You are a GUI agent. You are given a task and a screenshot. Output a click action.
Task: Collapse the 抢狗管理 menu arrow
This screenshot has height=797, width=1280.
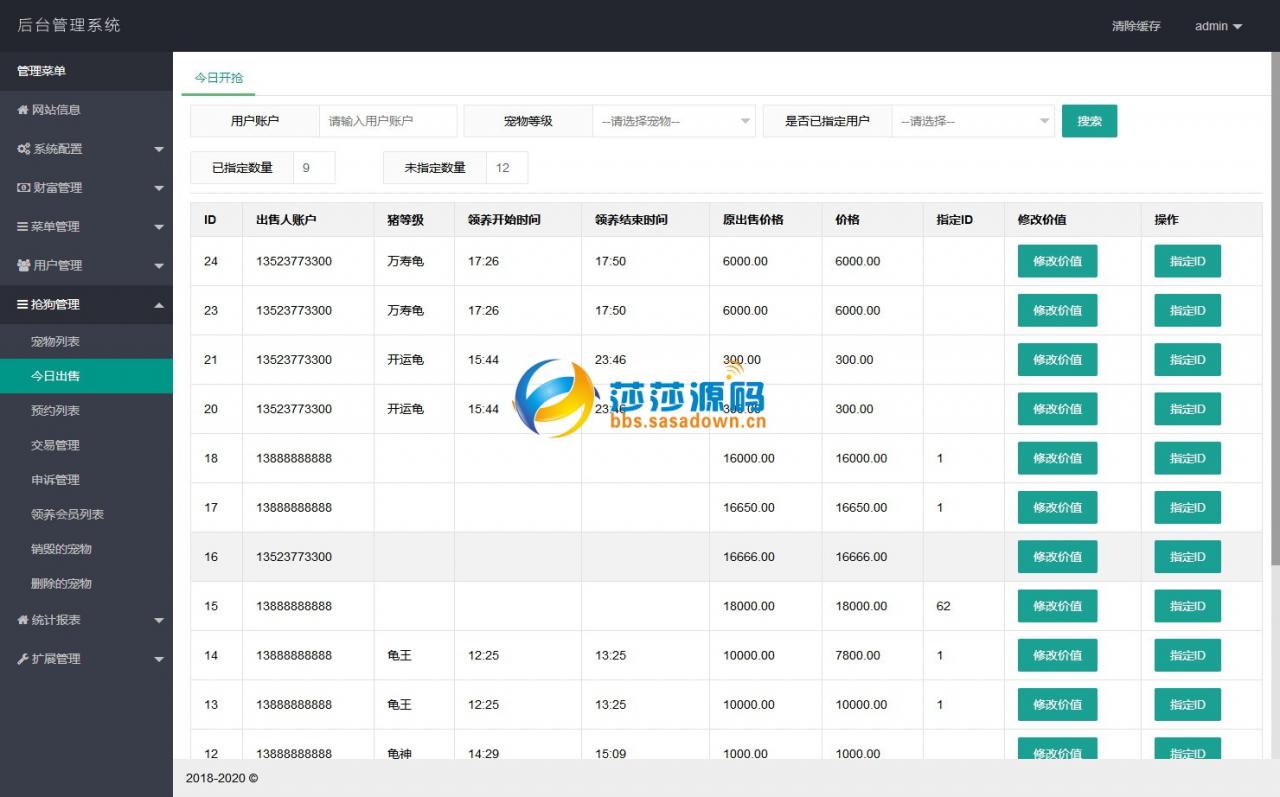pyautogui.click(x=159, y=304)
